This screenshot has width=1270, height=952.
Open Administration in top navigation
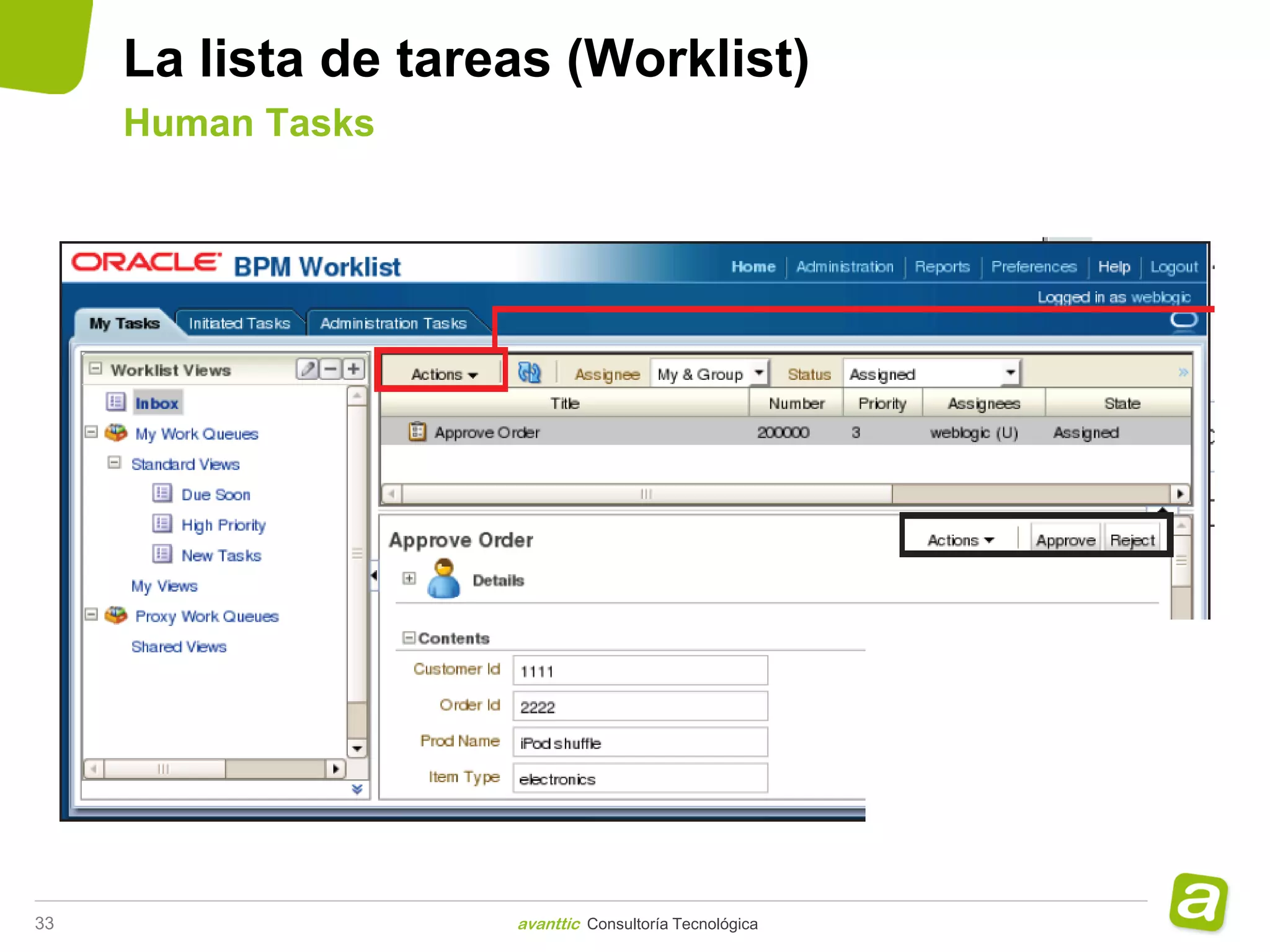845,267
